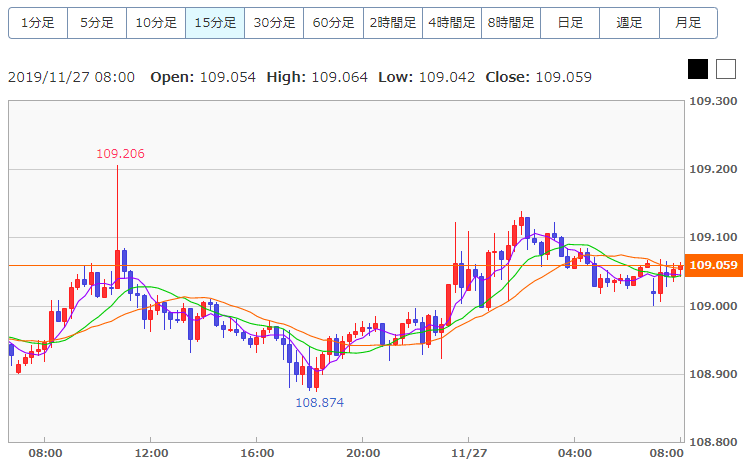The image size is (746, 466).
Task: Click the 109.206 high price marker
Action: tap(120, 154)
